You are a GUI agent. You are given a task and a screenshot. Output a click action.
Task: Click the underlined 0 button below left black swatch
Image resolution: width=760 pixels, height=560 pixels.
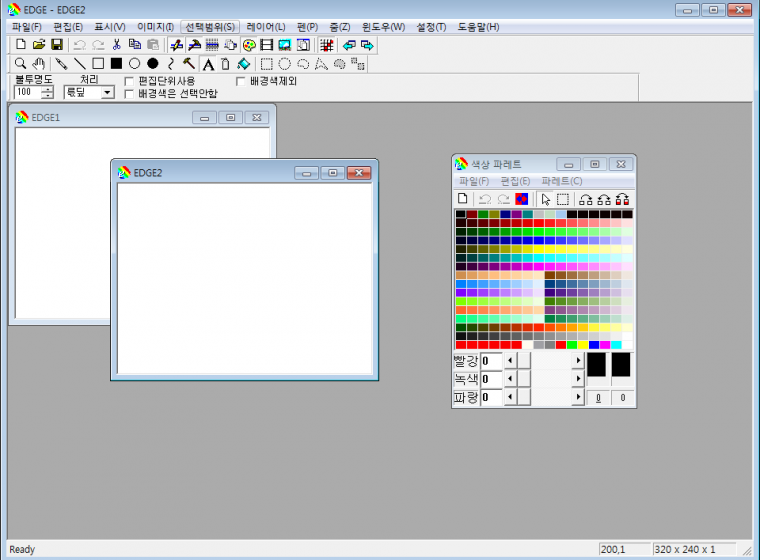coord(598,398)
